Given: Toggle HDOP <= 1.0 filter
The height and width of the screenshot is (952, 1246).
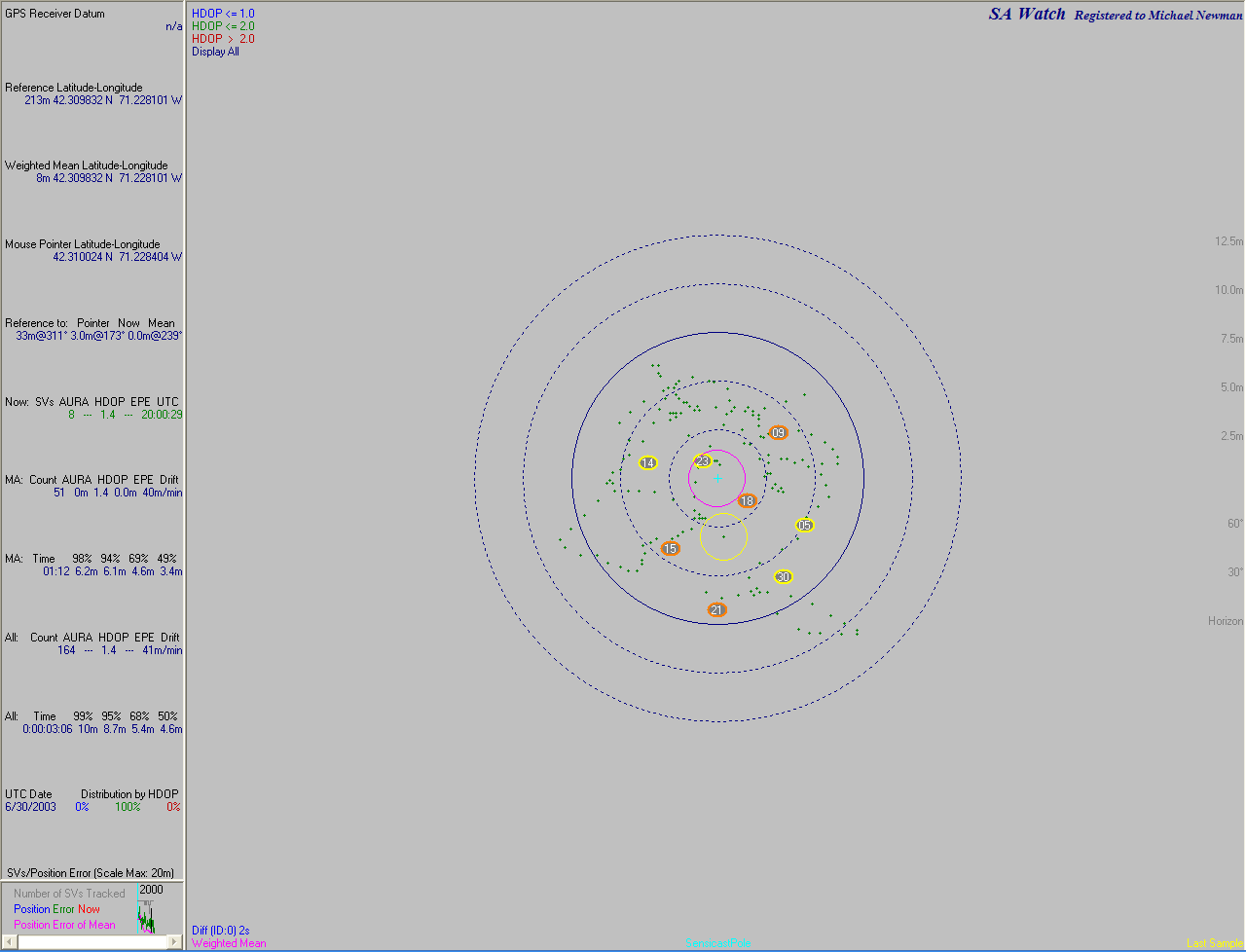Looking at the screenshot, I should [223, 14].
